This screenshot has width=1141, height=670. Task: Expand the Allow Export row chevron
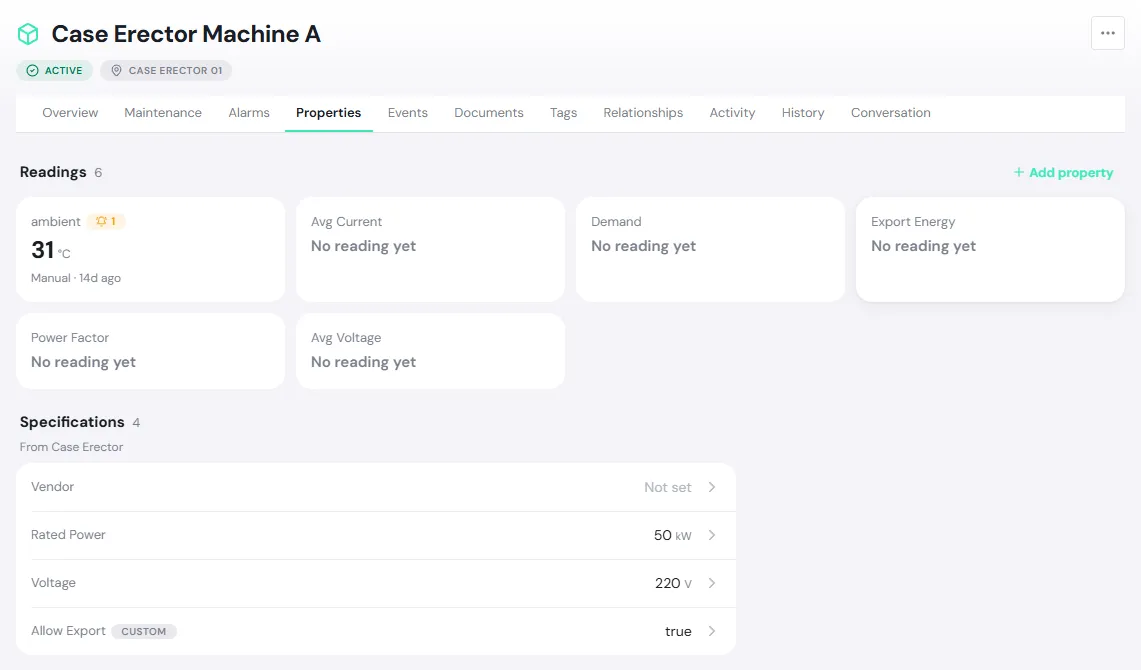[712, 631]
